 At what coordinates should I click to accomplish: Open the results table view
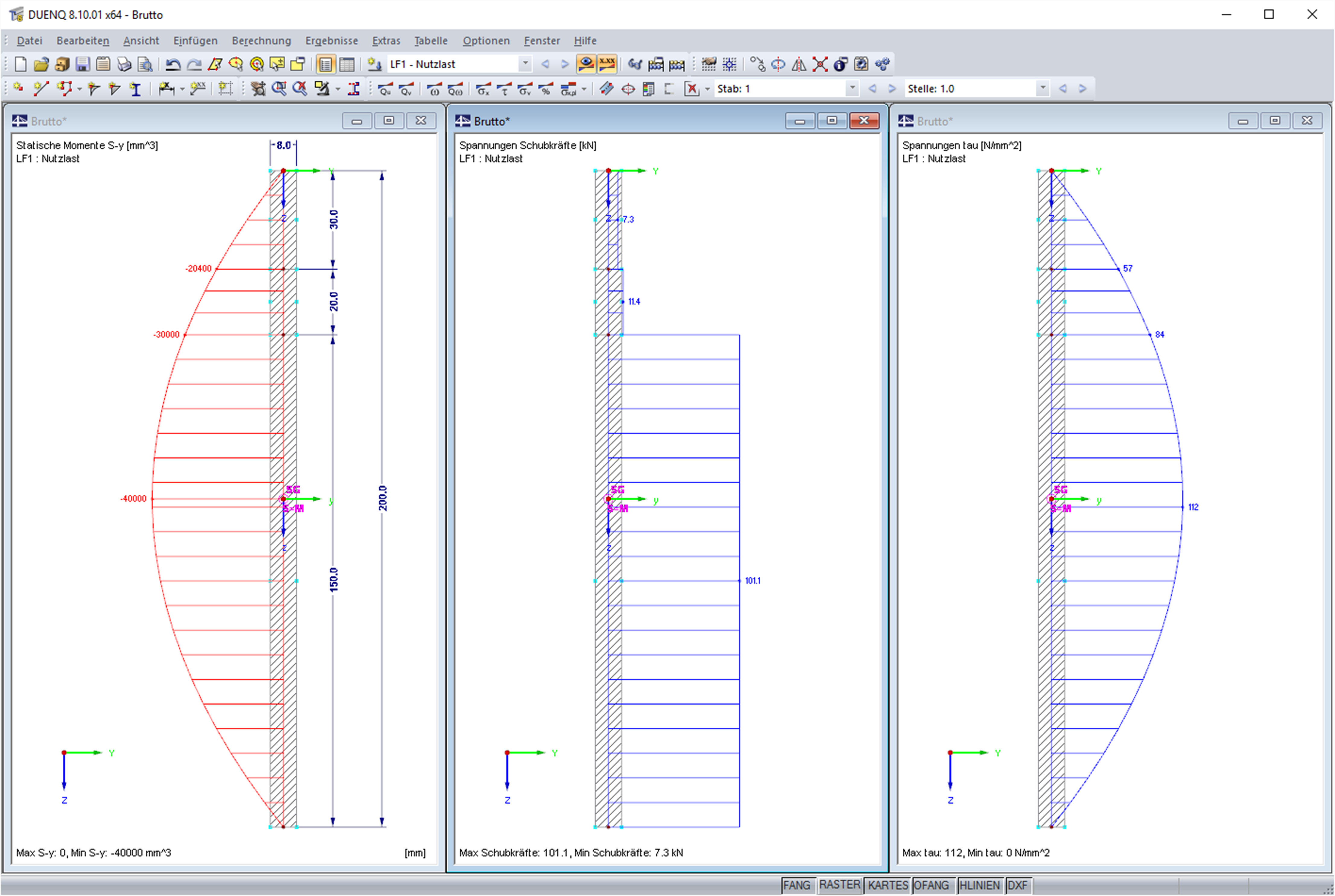tap(346, 64)
